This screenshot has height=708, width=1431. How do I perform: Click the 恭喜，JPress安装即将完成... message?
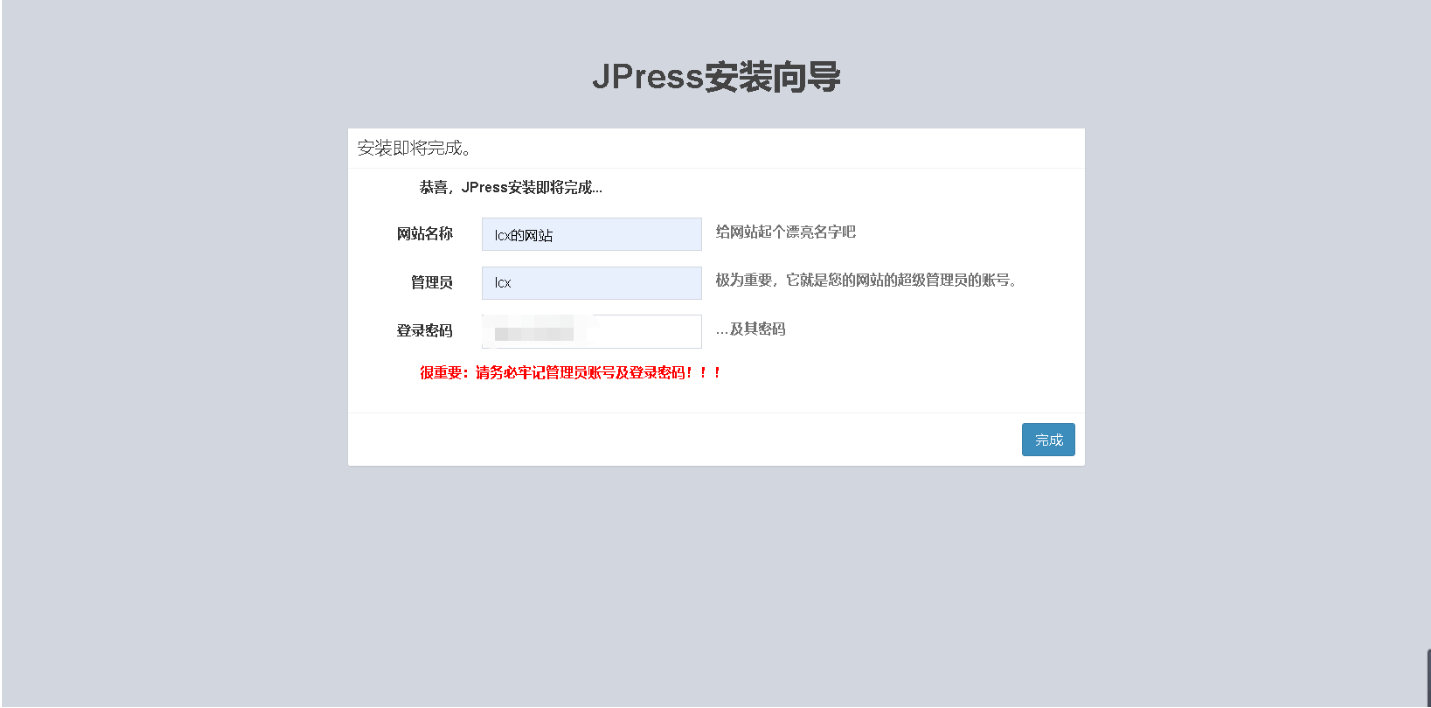pos(511,187)
